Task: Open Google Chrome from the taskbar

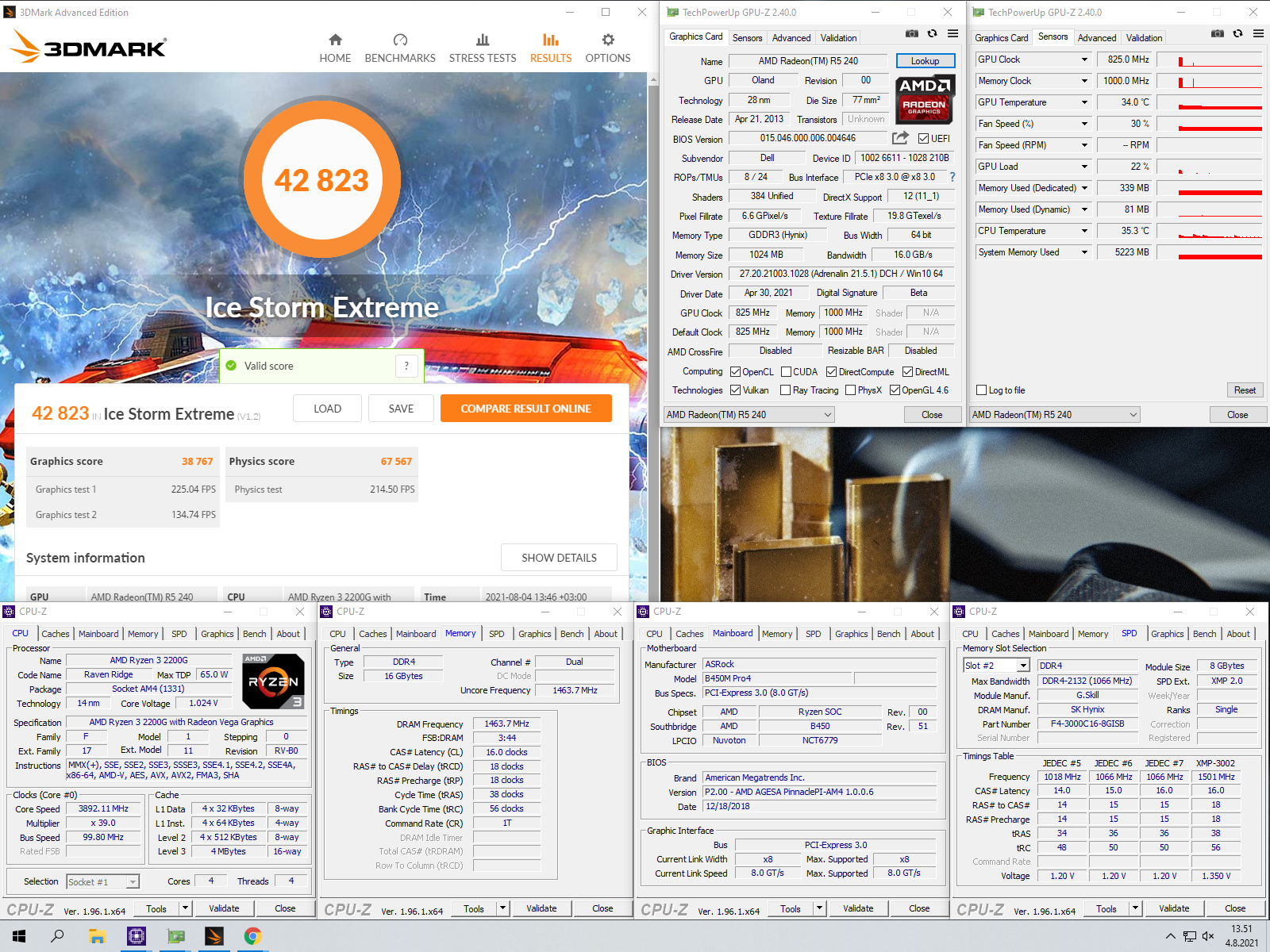Action: [x=252, y=936]
